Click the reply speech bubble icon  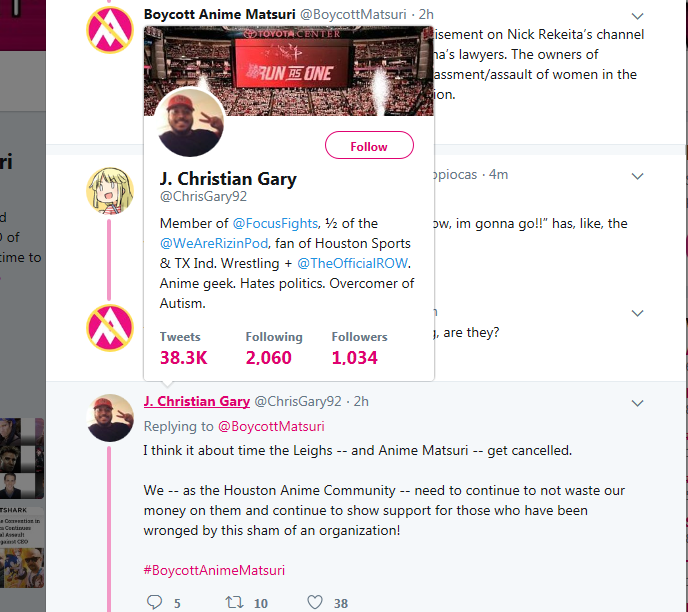(154, 602)
